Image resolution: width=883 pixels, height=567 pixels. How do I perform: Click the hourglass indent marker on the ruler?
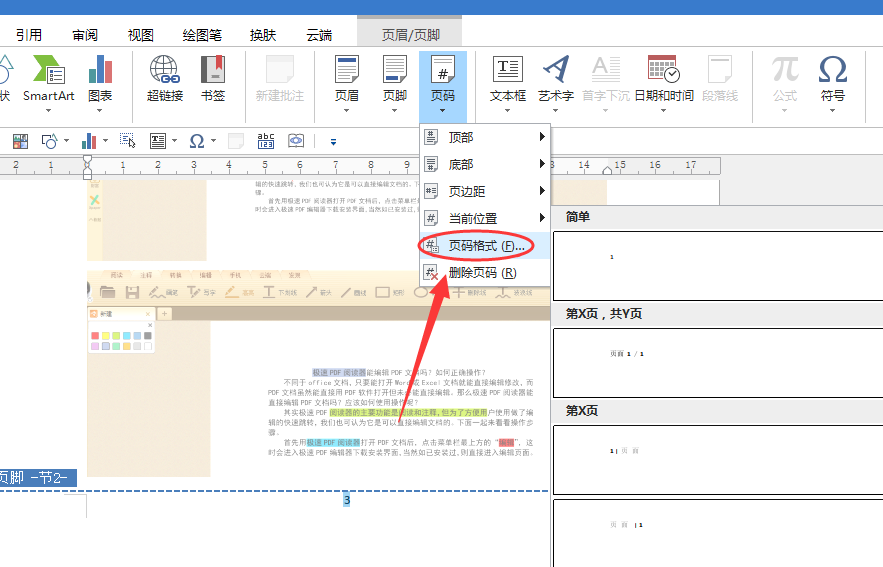(87, 167)
